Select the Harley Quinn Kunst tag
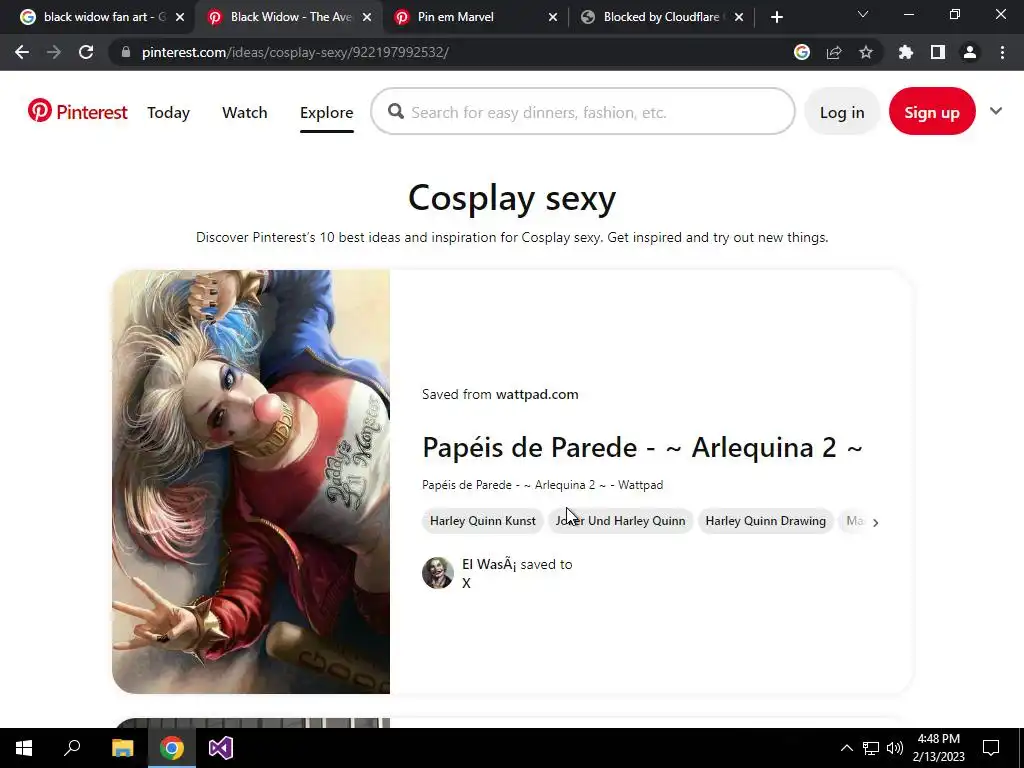Image resolution: width=1024 pixels, height=768 pixels. (483, 520)
